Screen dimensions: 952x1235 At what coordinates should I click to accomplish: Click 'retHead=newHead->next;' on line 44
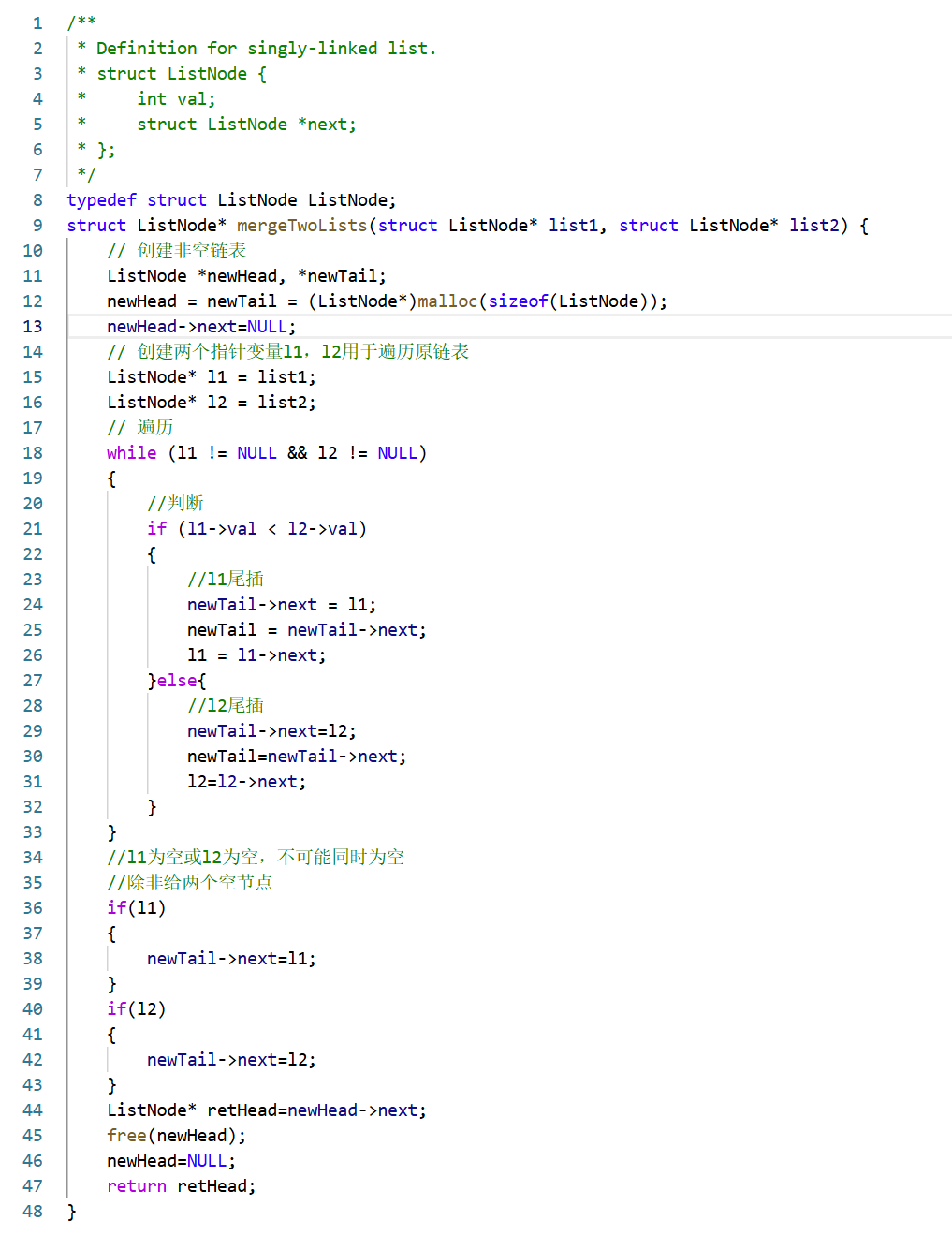point(316,1110)
